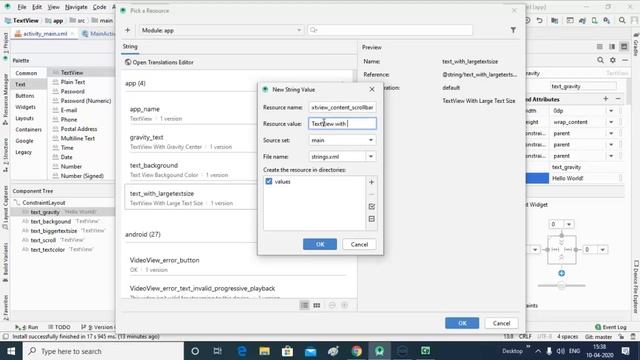Click the deselect all directories icon
This screenshot has width=640, height=360.
tap(371, 219)
